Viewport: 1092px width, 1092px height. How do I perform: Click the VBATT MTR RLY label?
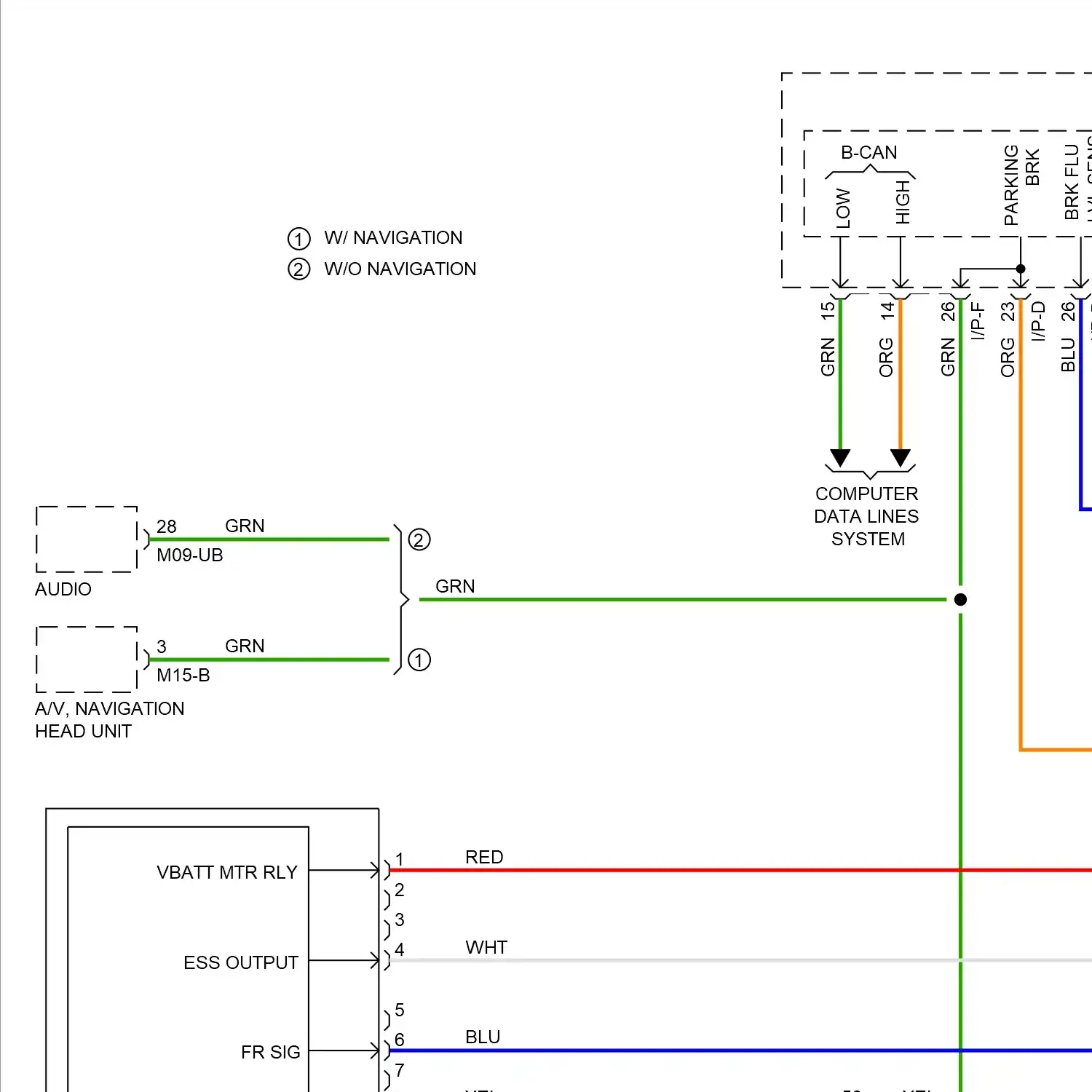(x=227, y=872)
